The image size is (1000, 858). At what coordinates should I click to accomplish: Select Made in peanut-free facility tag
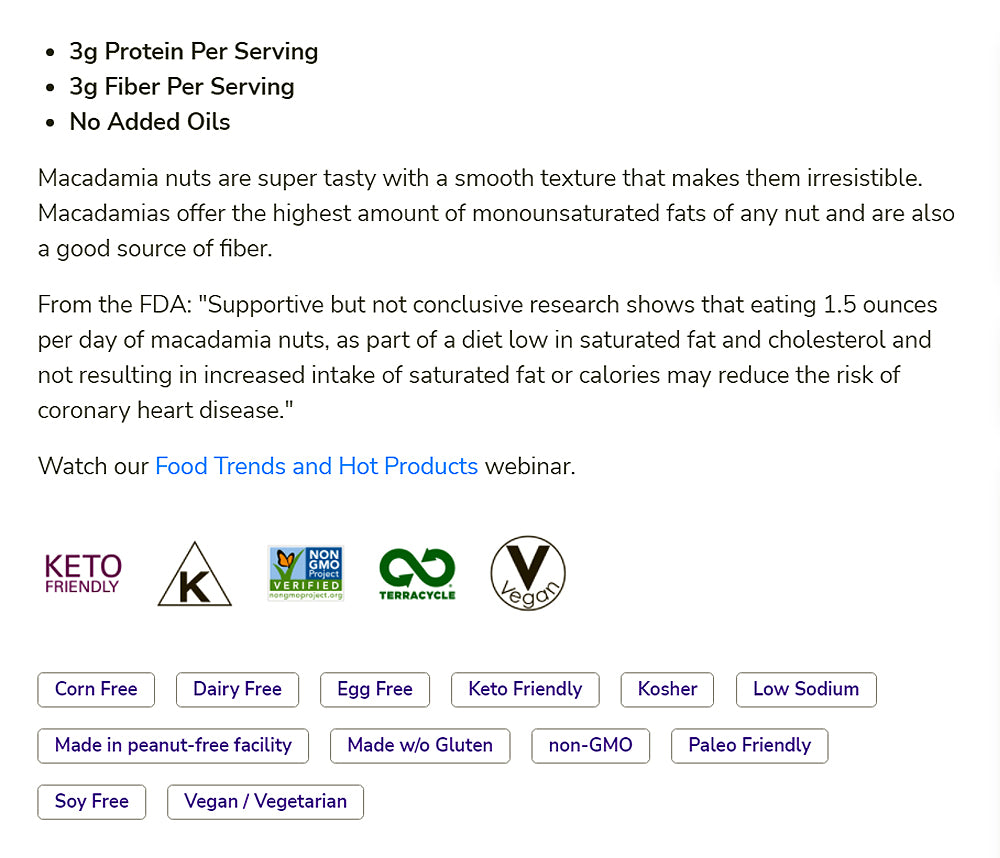[x=173, y=746]
